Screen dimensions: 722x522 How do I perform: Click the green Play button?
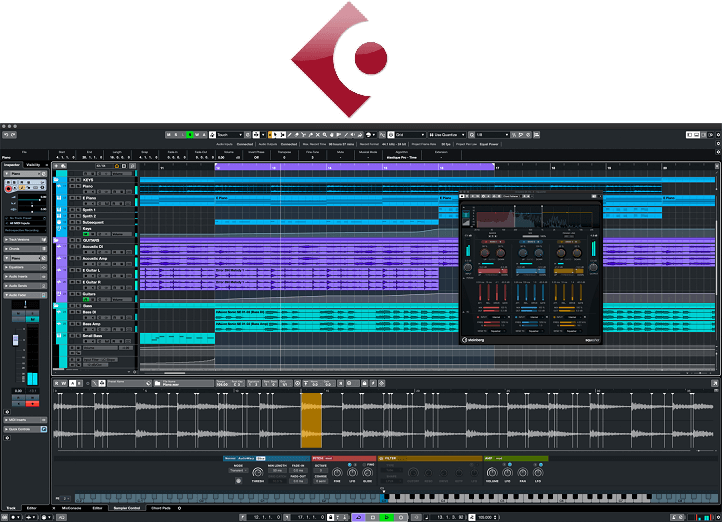click(387, 517)
